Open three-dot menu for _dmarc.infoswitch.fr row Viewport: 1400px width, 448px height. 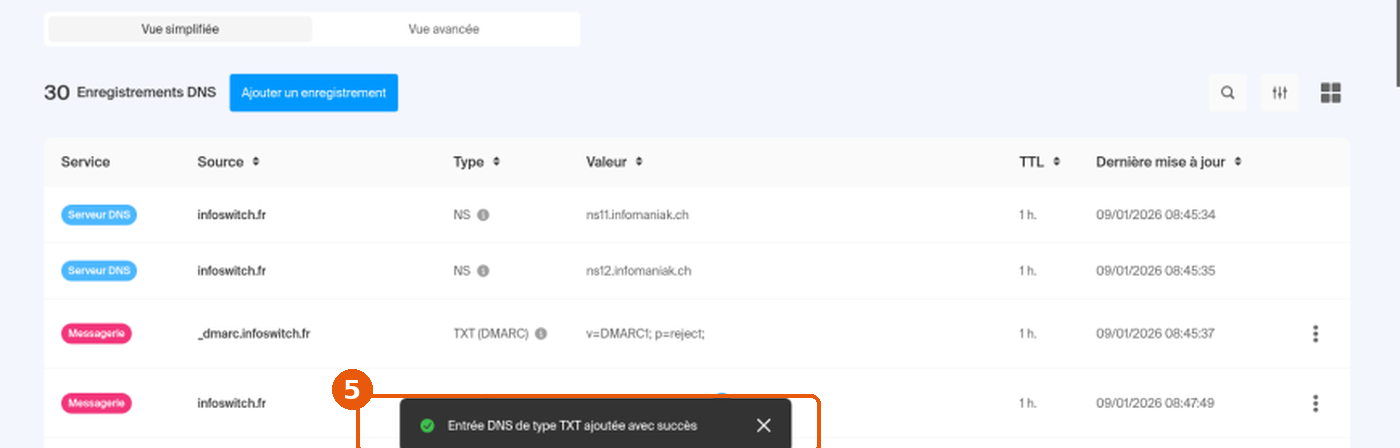pyautogui.click(x=1315, y=334)
